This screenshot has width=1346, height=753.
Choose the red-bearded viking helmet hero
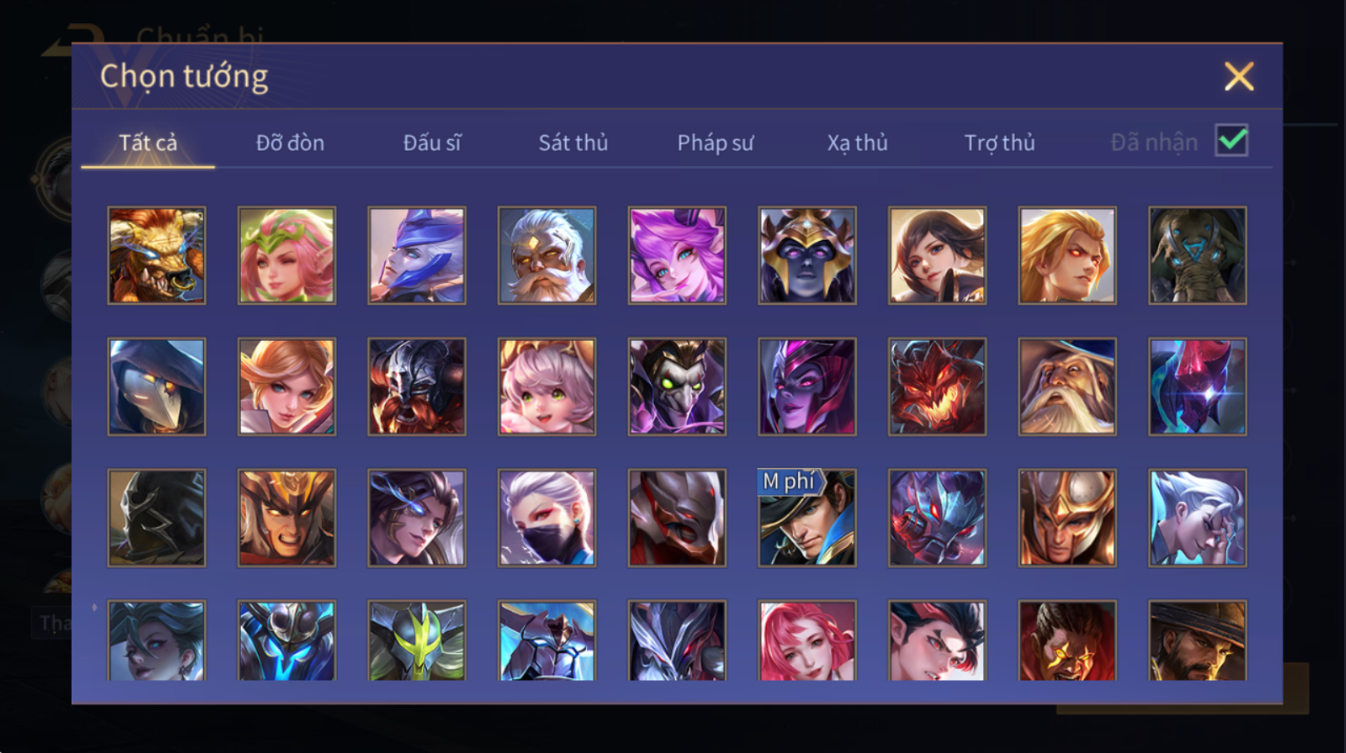[416, 386]
